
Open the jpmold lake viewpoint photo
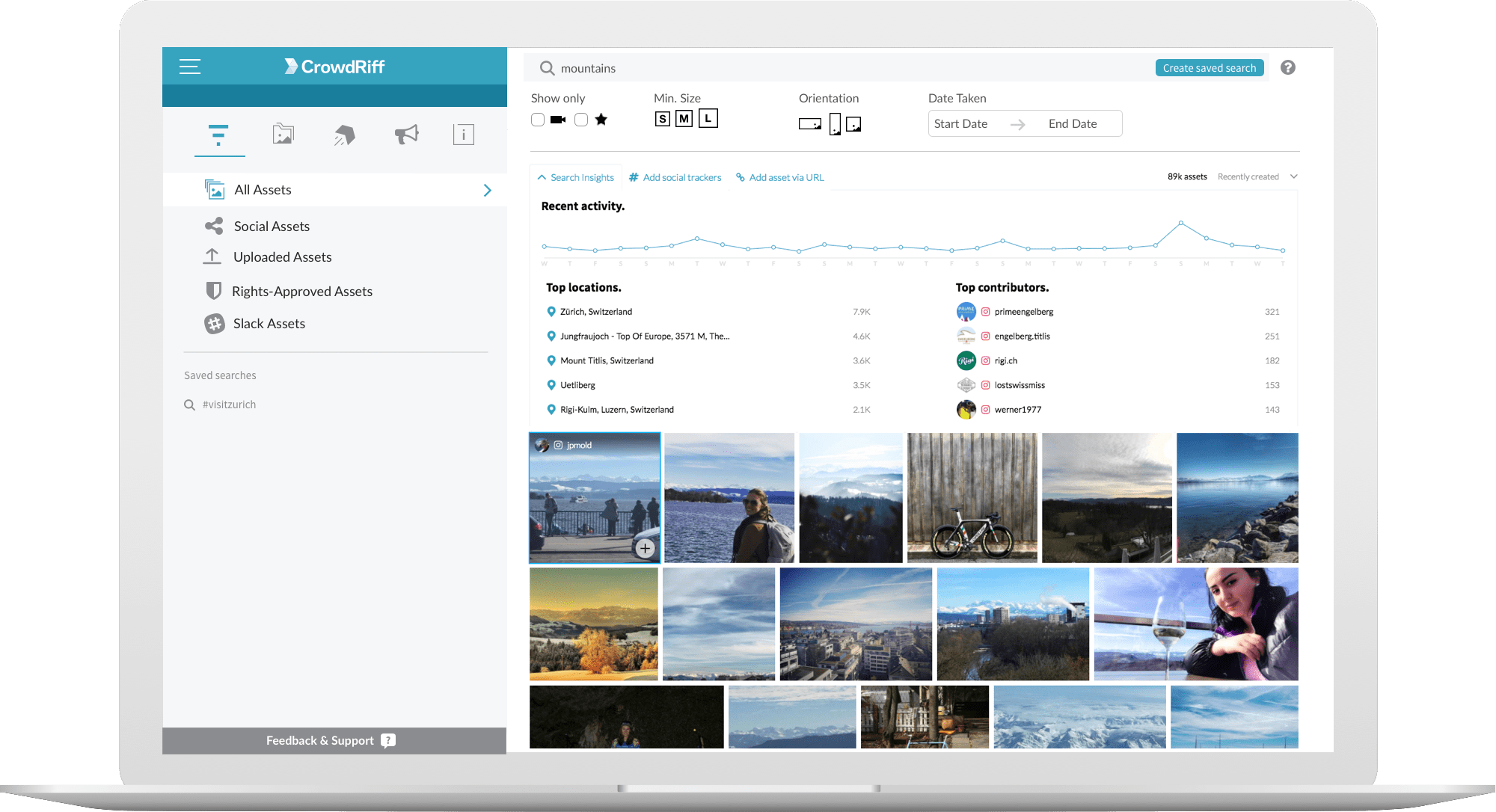point(595,498)
